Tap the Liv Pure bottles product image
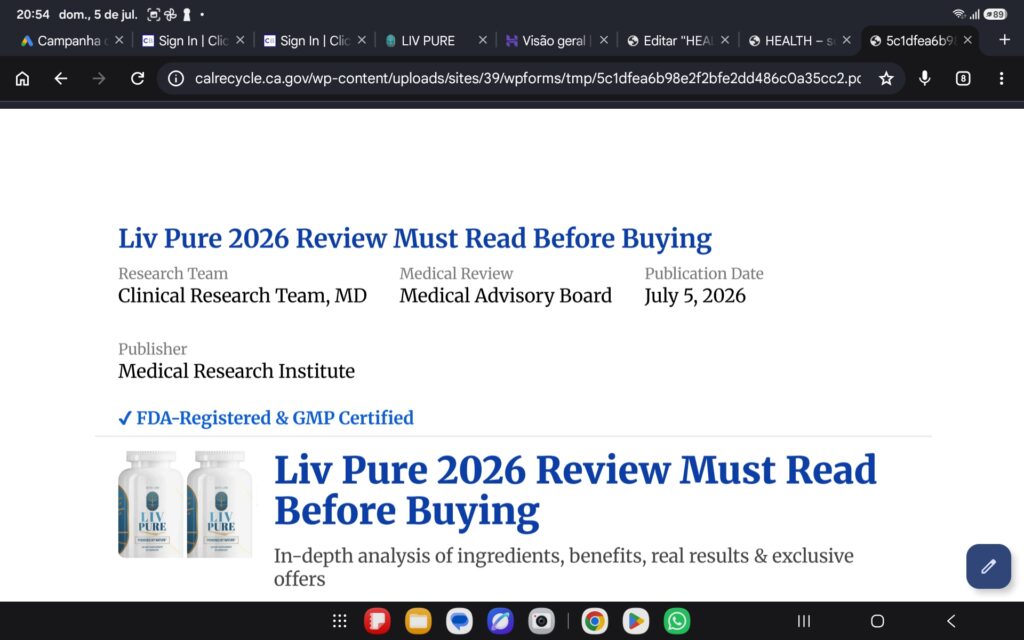Screen dimensions: 1024x640 pos(185,504)
